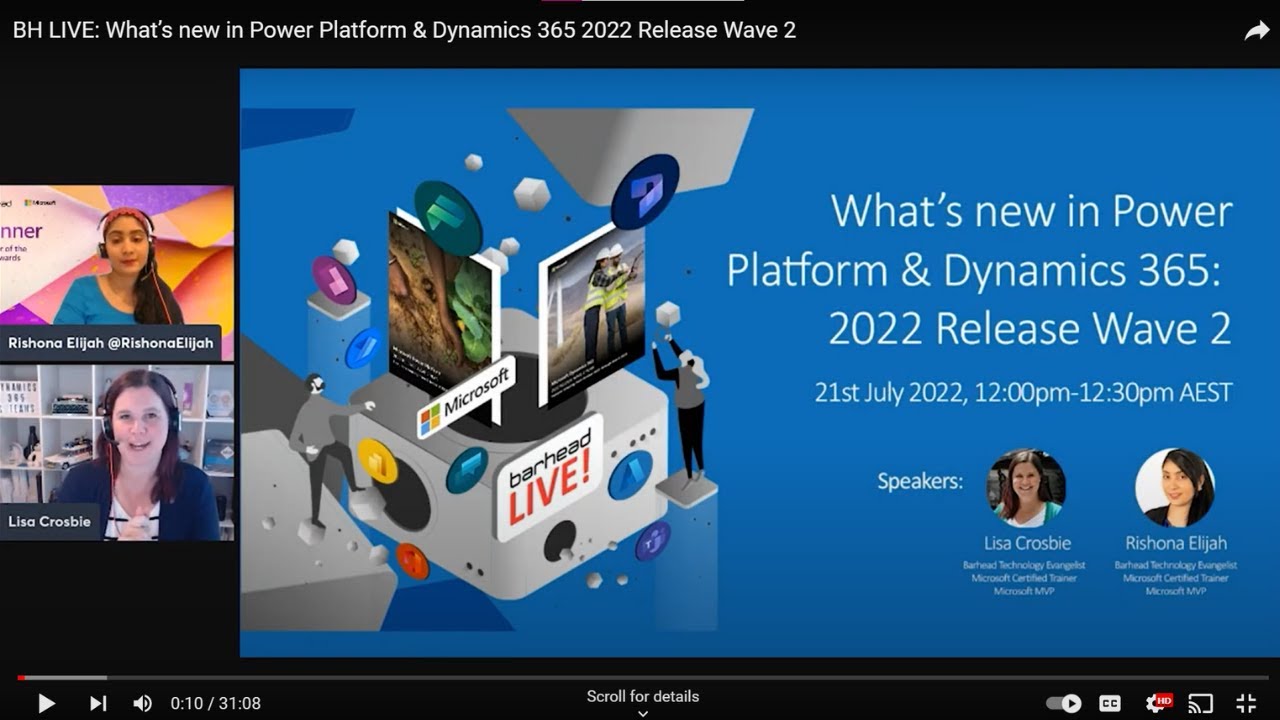Screen dimensions: 1280x720
Task: Cast video to a TV
Action: pyautogui.click(x=1201, y=703)
